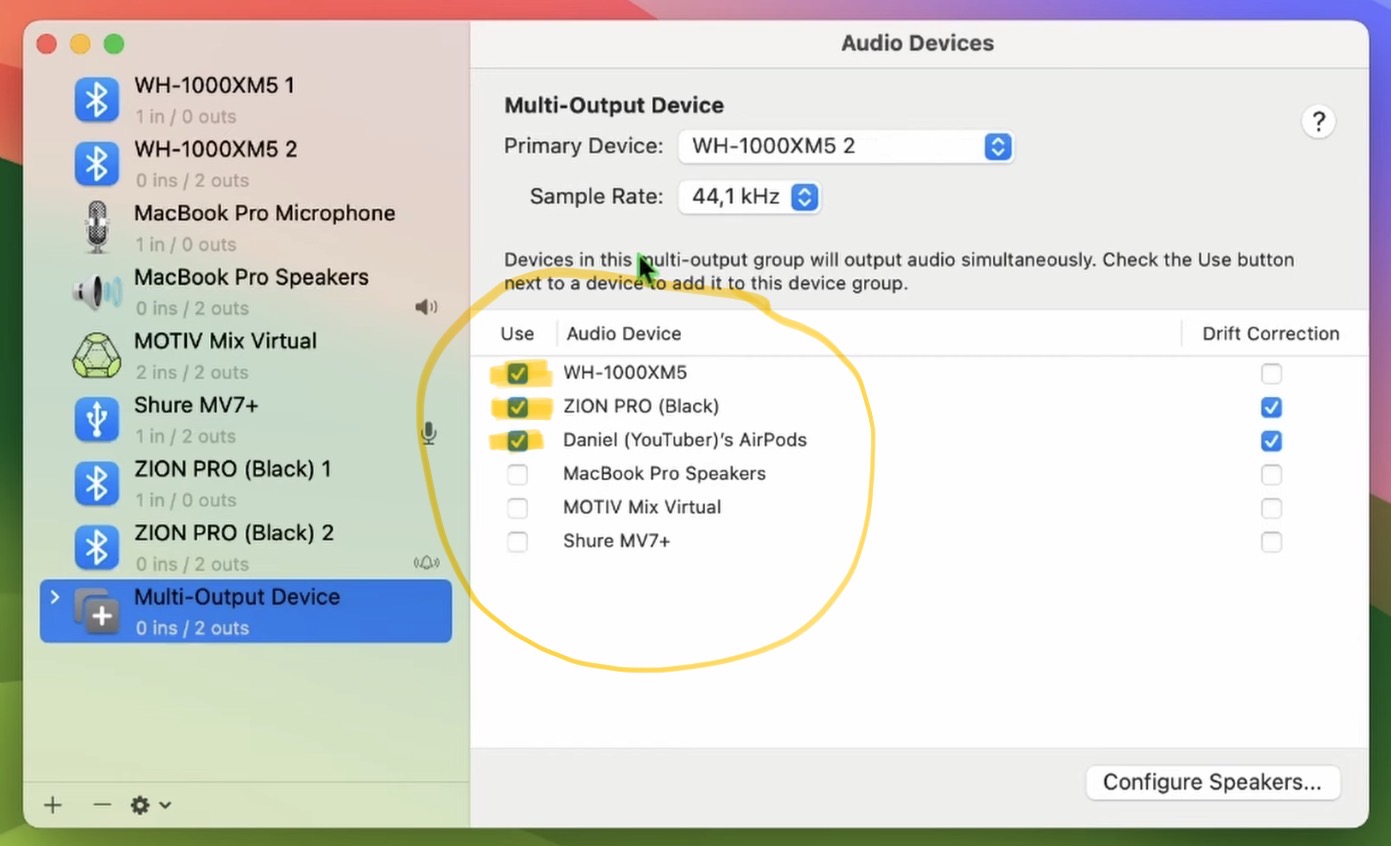This screenshot has width=1391, height=846.
Task: Click the remove device minus icon
Action: pos(102,805)
